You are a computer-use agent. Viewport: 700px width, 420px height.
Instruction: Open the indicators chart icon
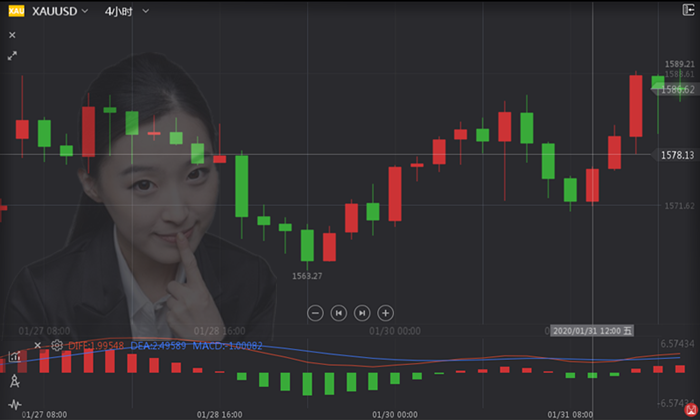point(15,356)
